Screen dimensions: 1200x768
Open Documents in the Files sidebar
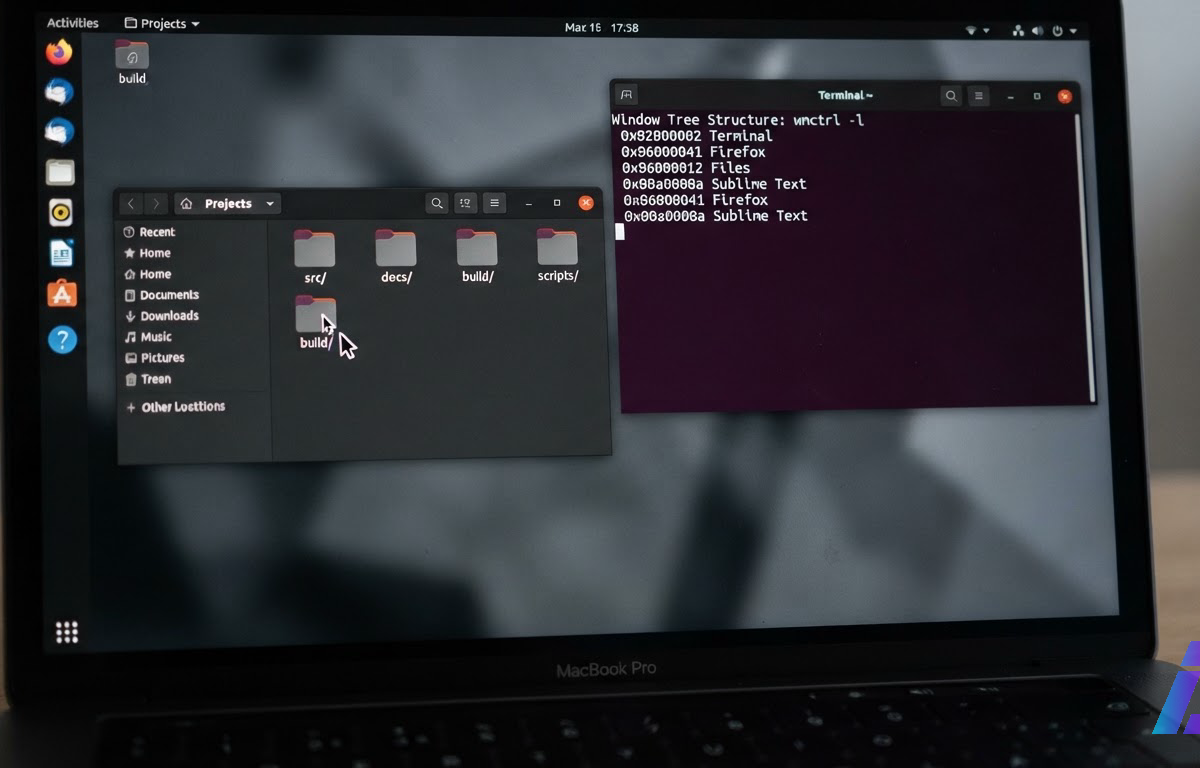[x=162, y=295]
